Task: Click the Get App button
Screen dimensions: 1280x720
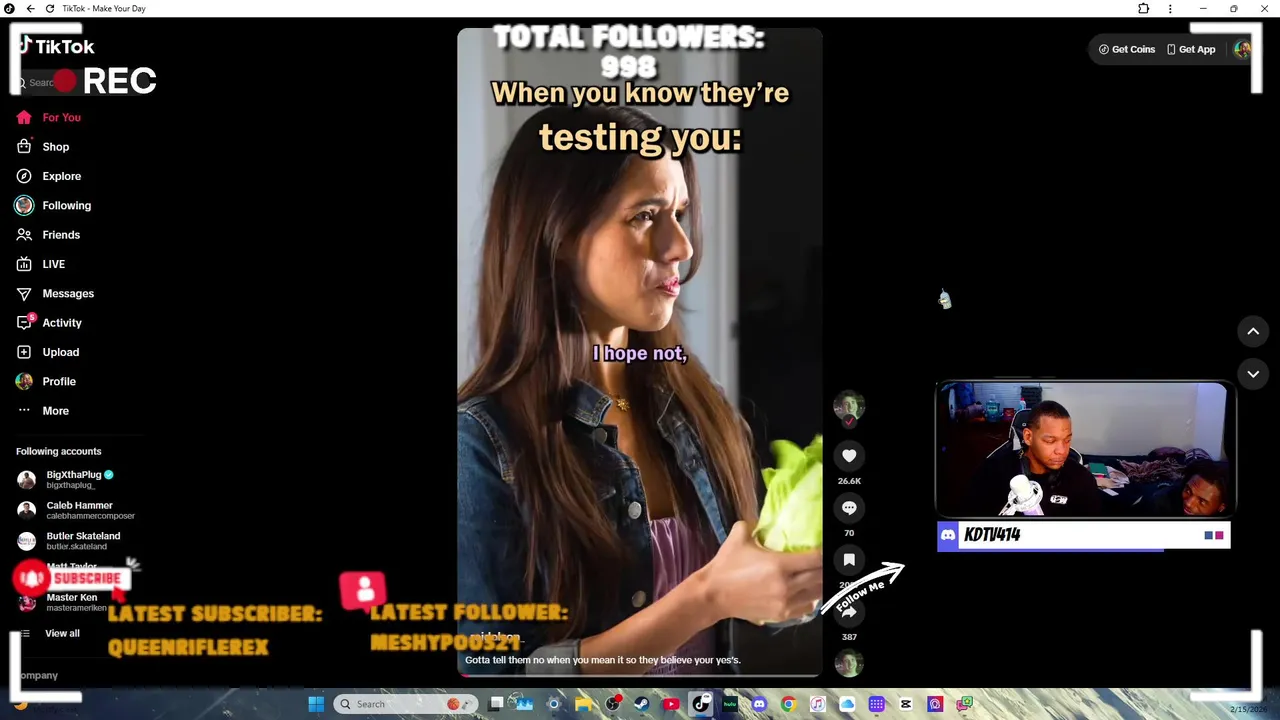Action: tap(1191, 49)
